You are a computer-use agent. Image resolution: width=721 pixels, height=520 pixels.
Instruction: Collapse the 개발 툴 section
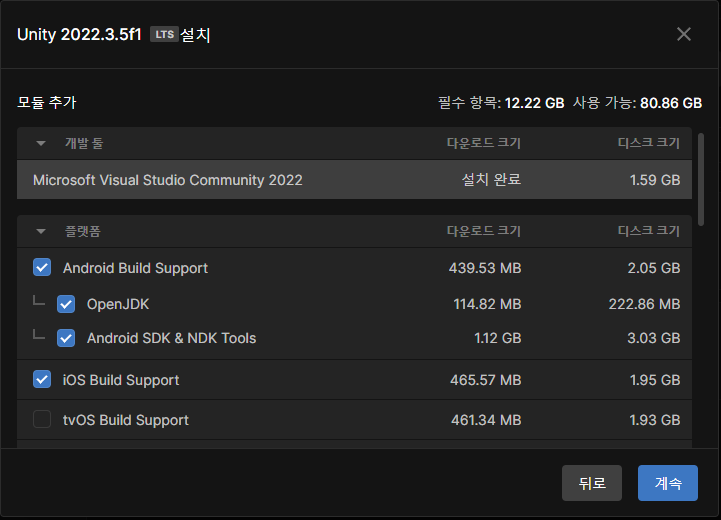[41, 143]
